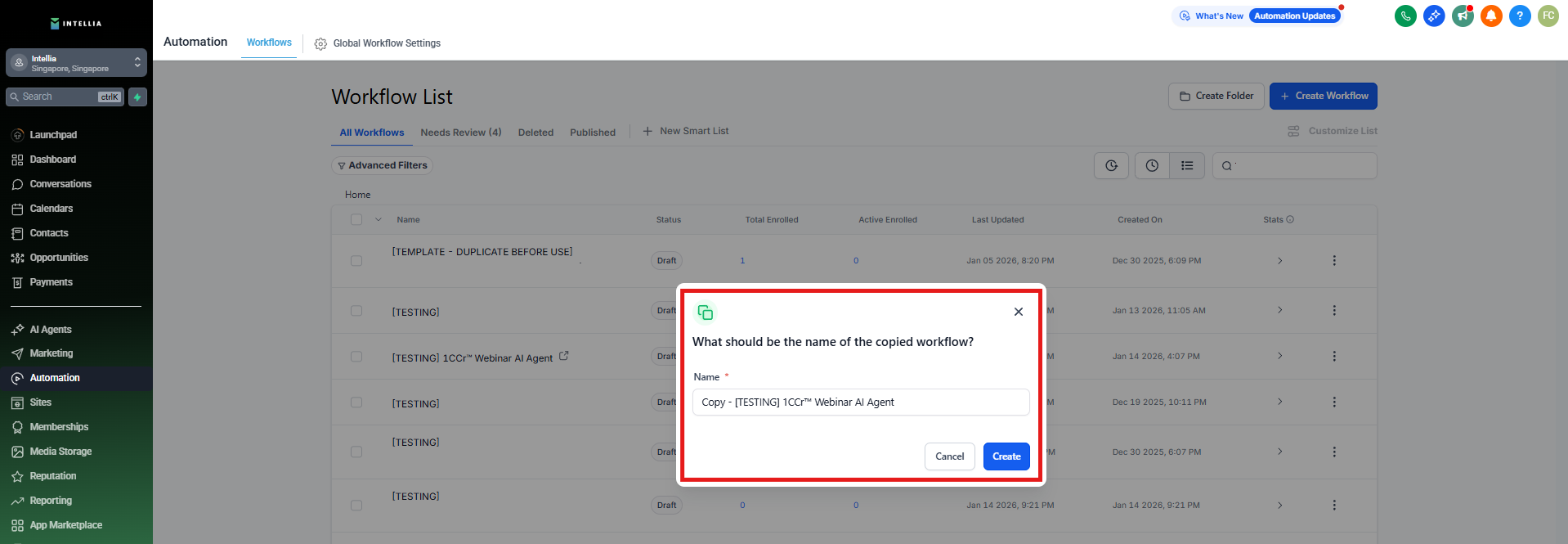Image resolution: width=1568 pixels, height=544 pixels.
Task: Open Payments in the sidebar
Action: [51, 282]
